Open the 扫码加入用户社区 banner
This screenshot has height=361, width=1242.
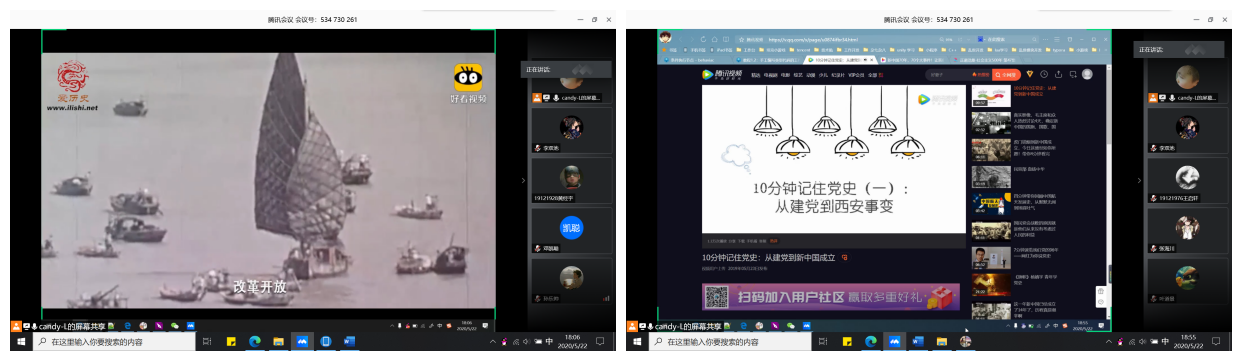coord(830,296)
